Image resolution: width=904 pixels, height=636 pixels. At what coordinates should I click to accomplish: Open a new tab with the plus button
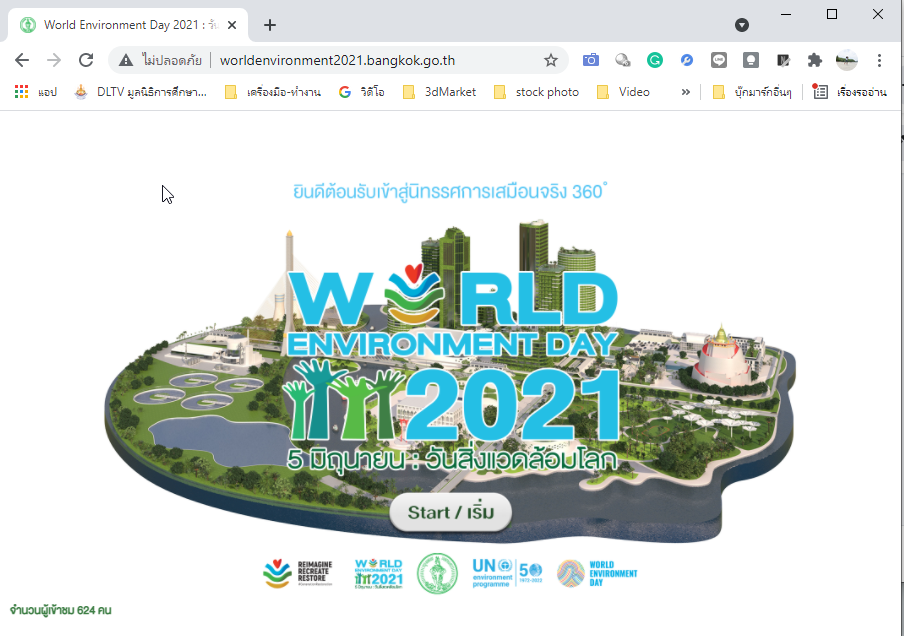coord(270,25)
